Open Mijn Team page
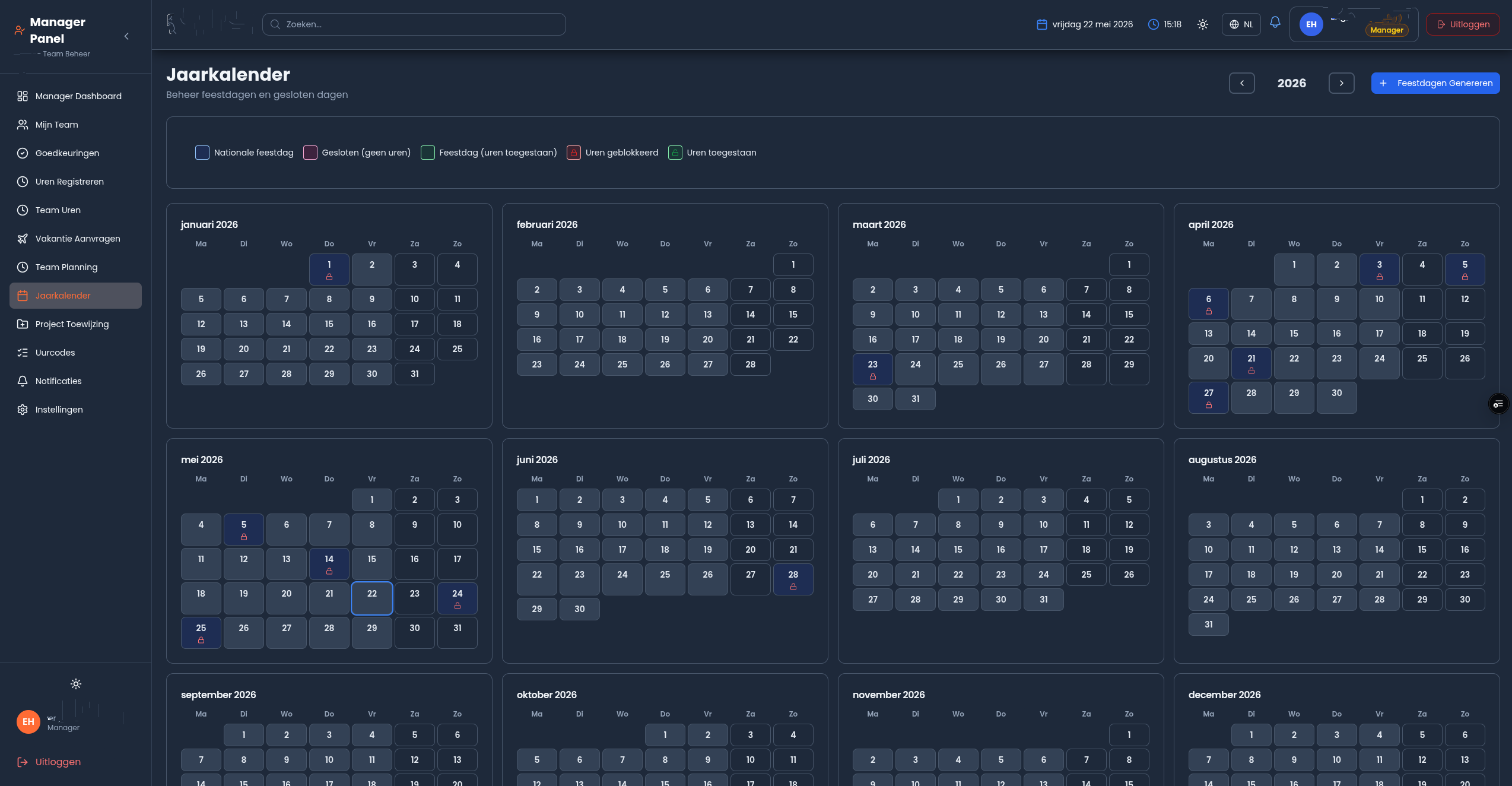This screenshot has height=786, width=1512. click(x=75, y=125)
